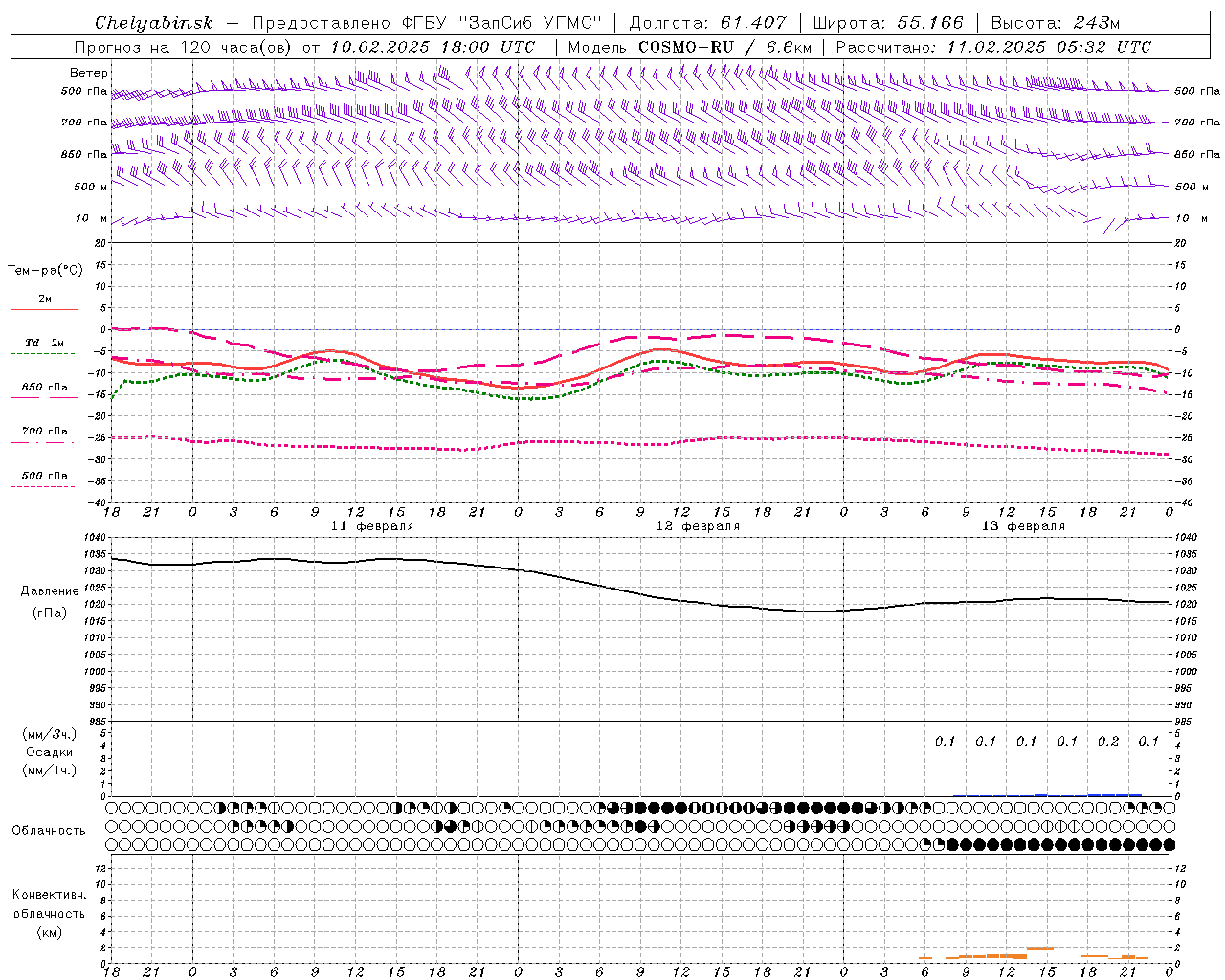Viewport: 1225px width, 980px height.
Task: Select the text 'Предоставлено ФГБУ "ЗапСиб УГМС"'
Action: [426, 23]
